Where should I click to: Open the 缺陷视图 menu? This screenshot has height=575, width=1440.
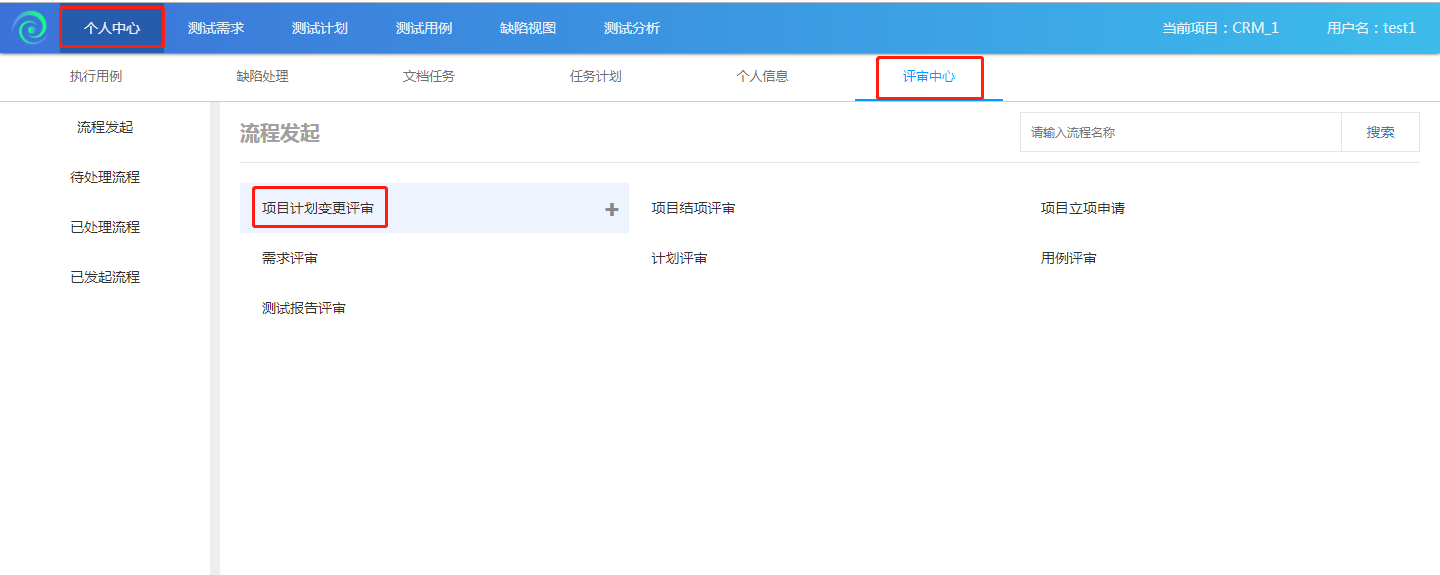pyautogui.click(x=528, y=28)
